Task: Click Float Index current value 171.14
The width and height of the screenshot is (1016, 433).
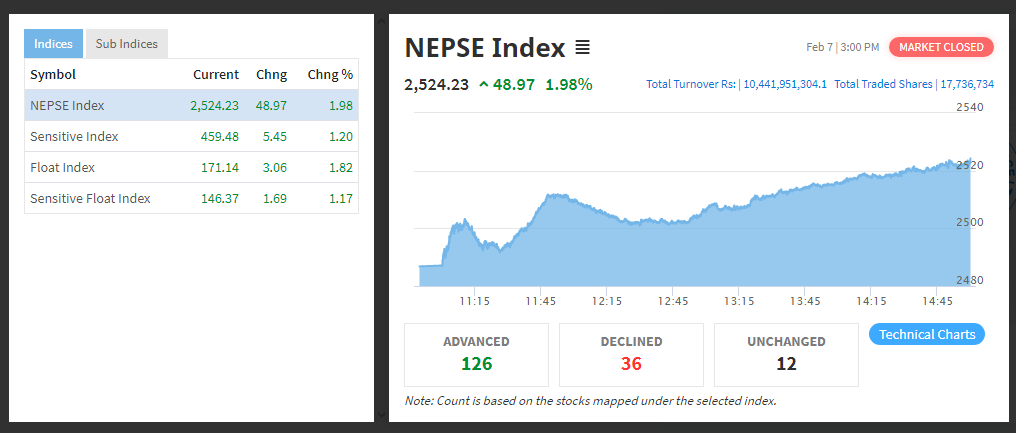Action: [220, 167]
